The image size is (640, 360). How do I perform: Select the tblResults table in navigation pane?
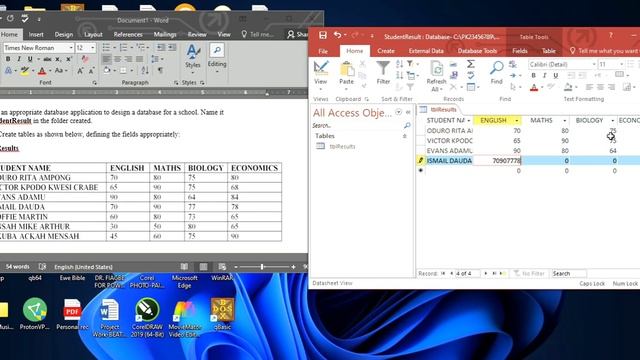click(342, 146)
